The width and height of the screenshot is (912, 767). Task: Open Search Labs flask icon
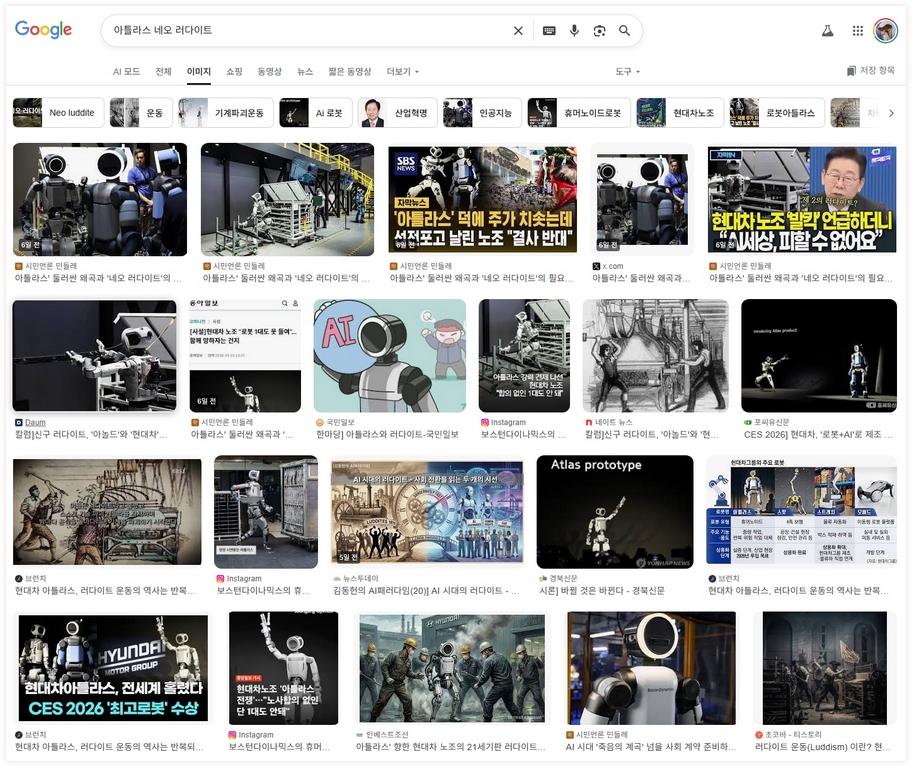point(827,31)
